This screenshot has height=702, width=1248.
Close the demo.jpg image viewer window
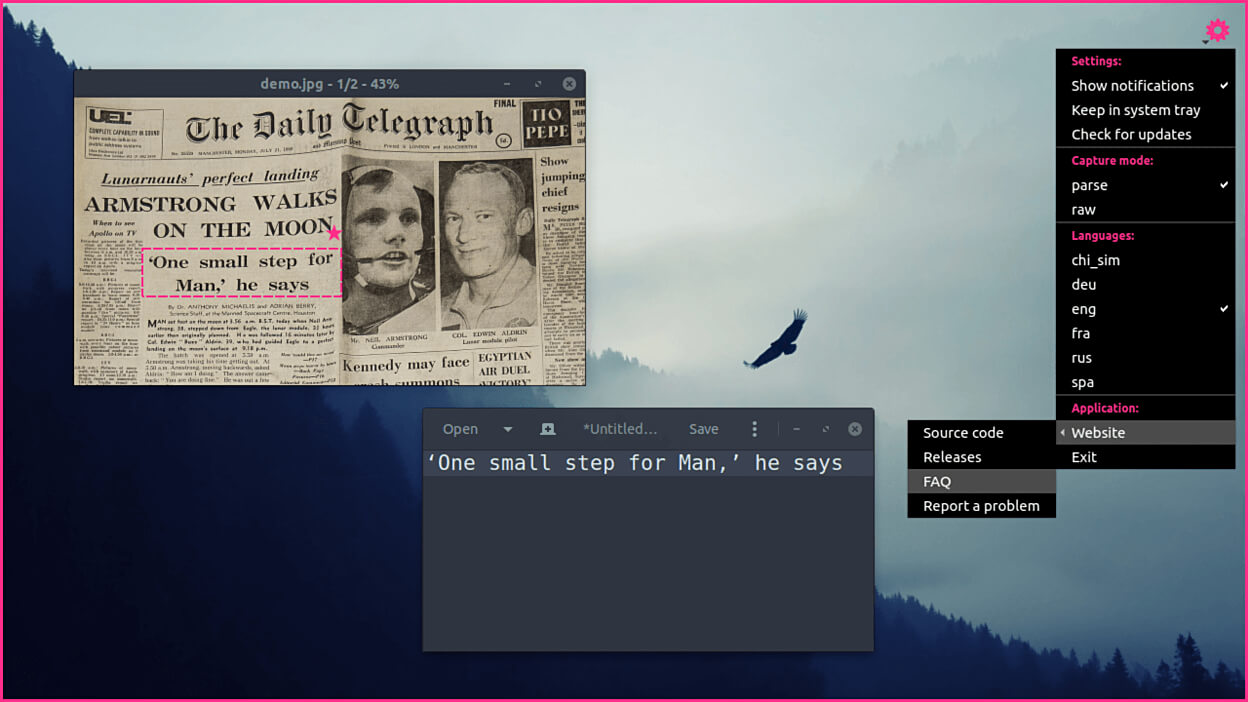(569, 84)
